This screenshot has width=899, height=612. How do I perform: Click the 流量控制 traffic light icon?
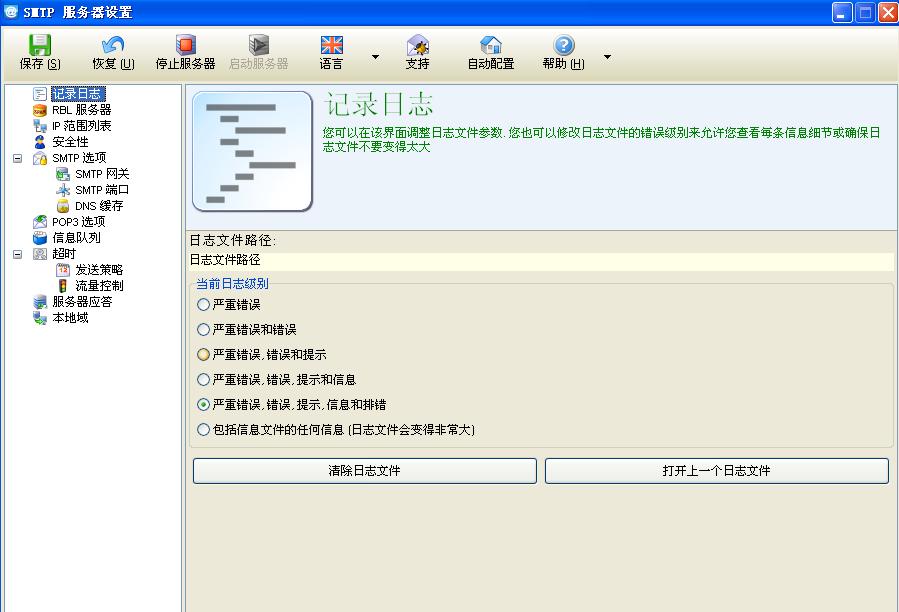point(62,286)
